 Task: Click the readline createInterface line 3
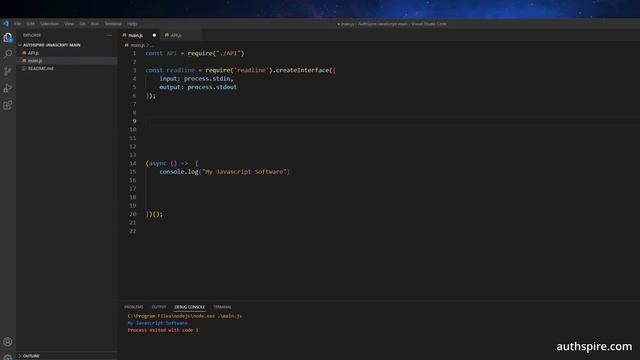click(x=240, y=70)
